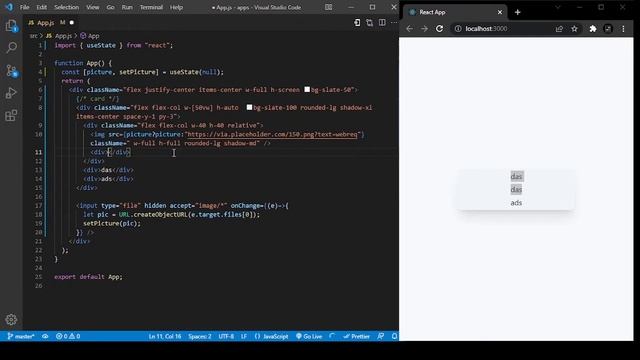Open the Extensions view
The width and height of the screenshot is (640, 360).
(11, 116)
